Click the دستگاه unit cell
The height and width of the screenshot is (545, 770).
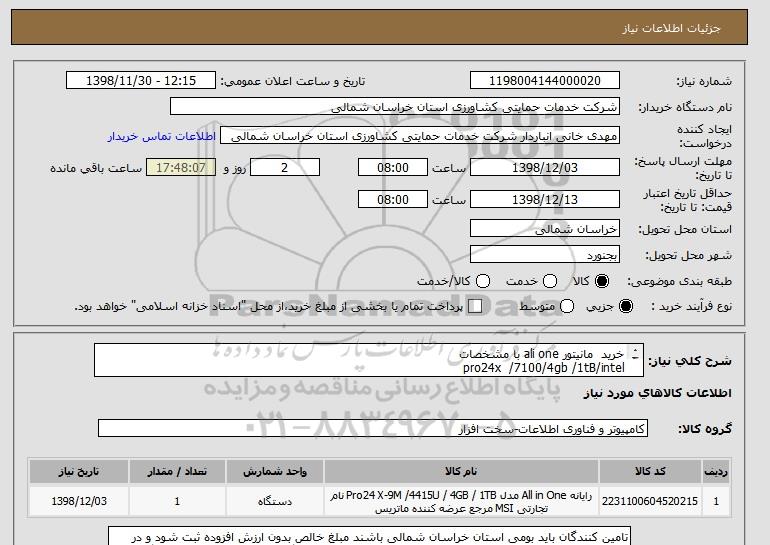[x=275, y=501]
